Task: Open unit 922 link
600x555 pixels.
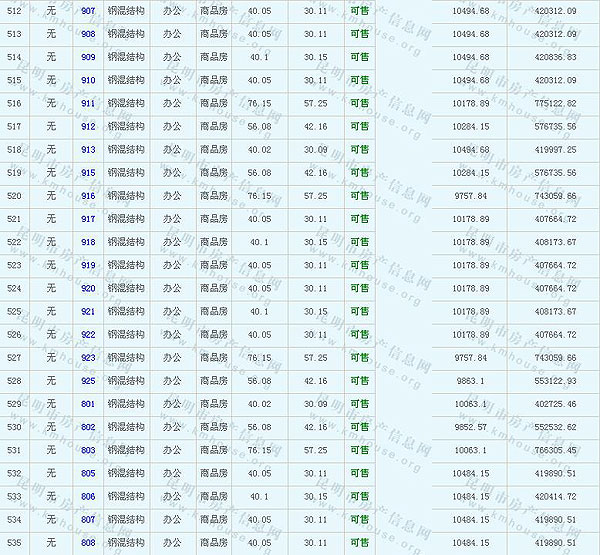Action: 88,335
